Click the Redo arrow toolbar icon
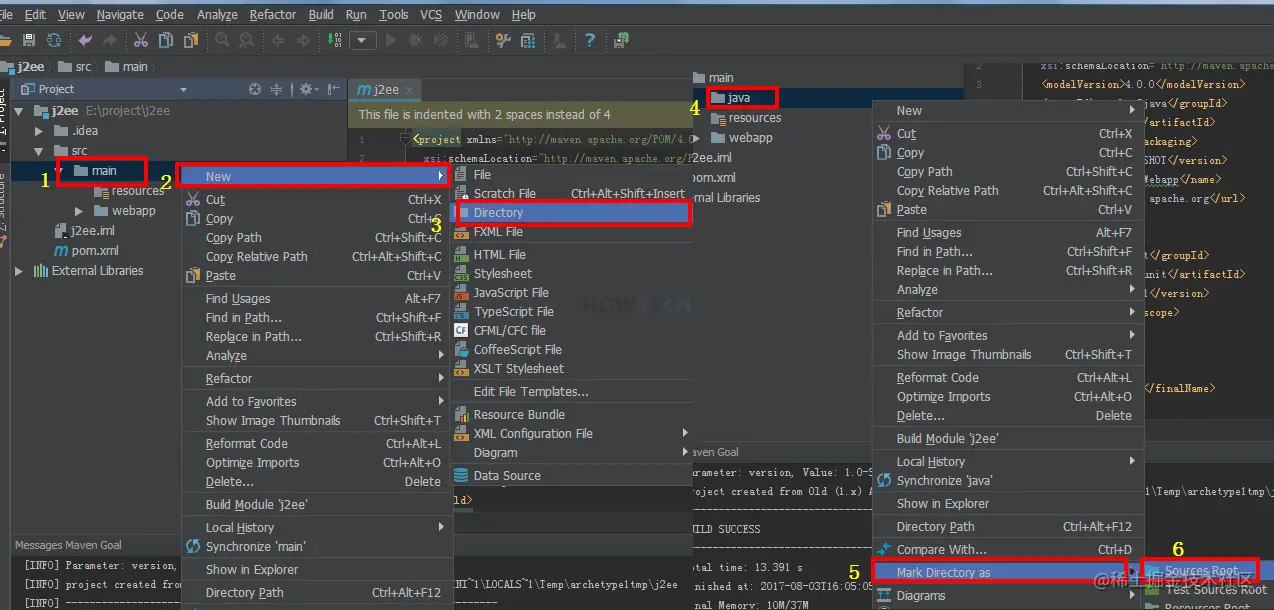Viewport: 1274px width, 610px height. tap(109, 40)
